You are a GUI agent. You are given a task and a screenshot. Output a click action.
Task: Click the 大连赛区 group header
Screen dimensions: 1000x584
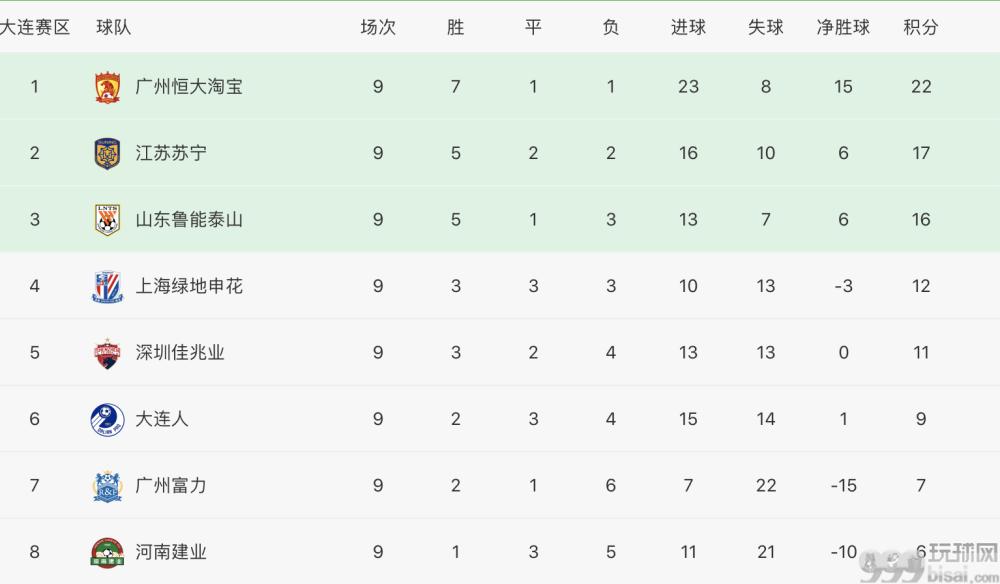click(35, 27)
